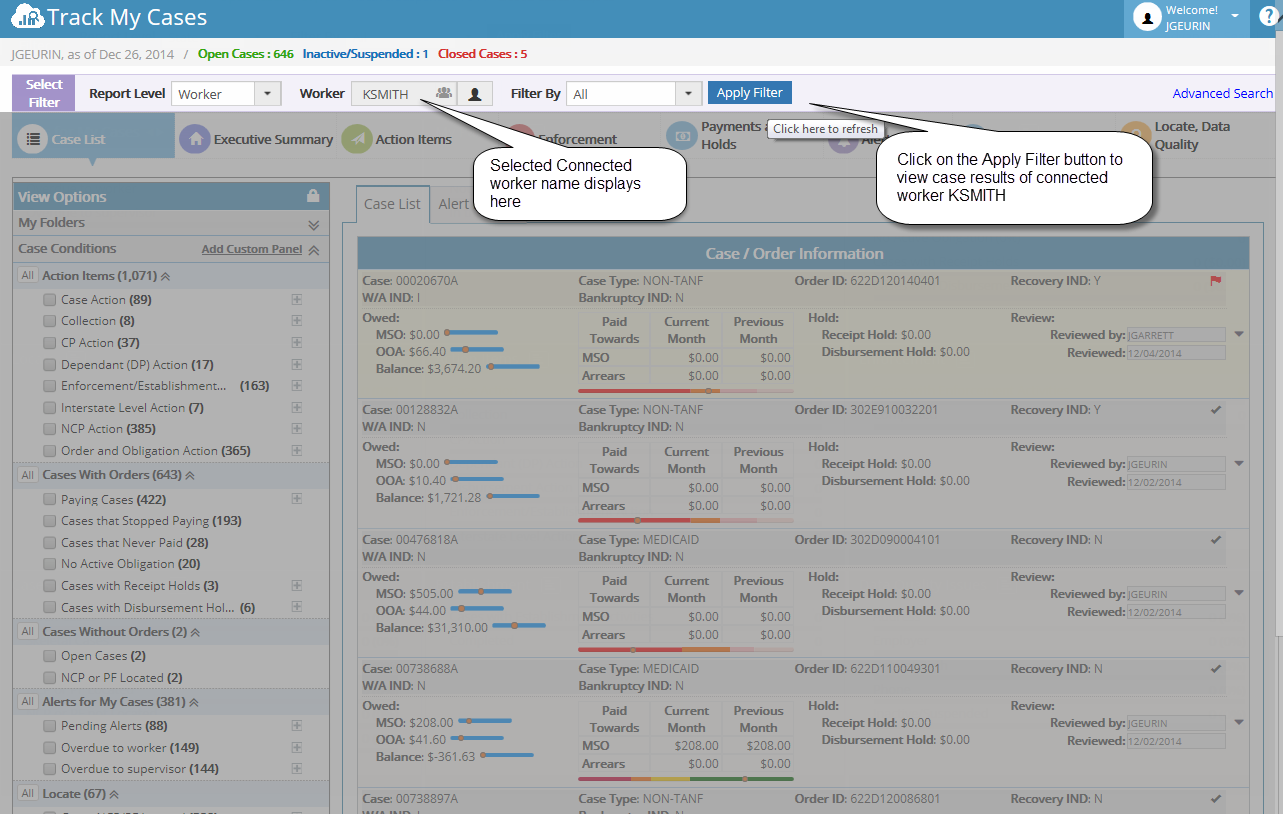This screenshot has height=814, width=1283.
Task: Open the Filter By dropdown
Action: (688, 94)
